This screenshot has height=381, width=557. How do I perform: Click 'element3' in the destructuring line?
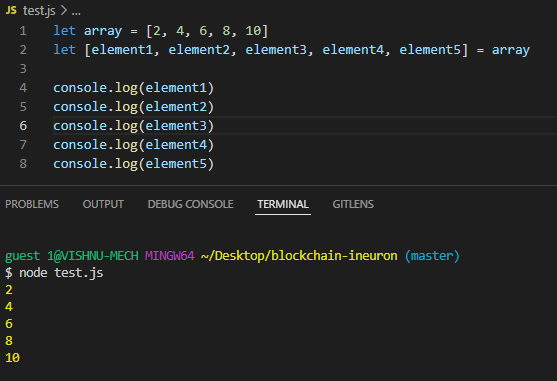(x=276, y=50)
